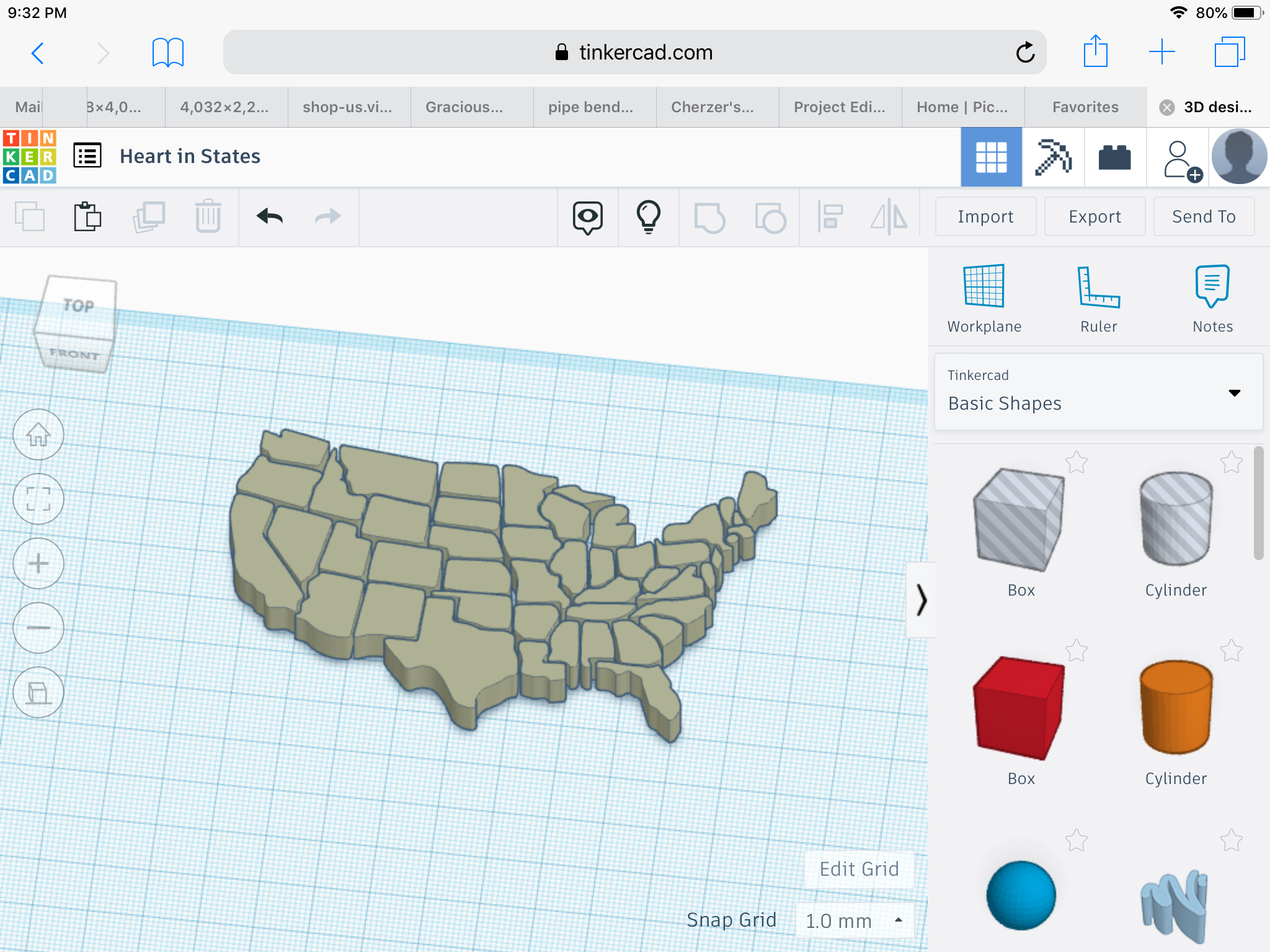The image size is (1270, 952).
Task: Close the 3D desi... tab
Action: (x=1167, y=107)
